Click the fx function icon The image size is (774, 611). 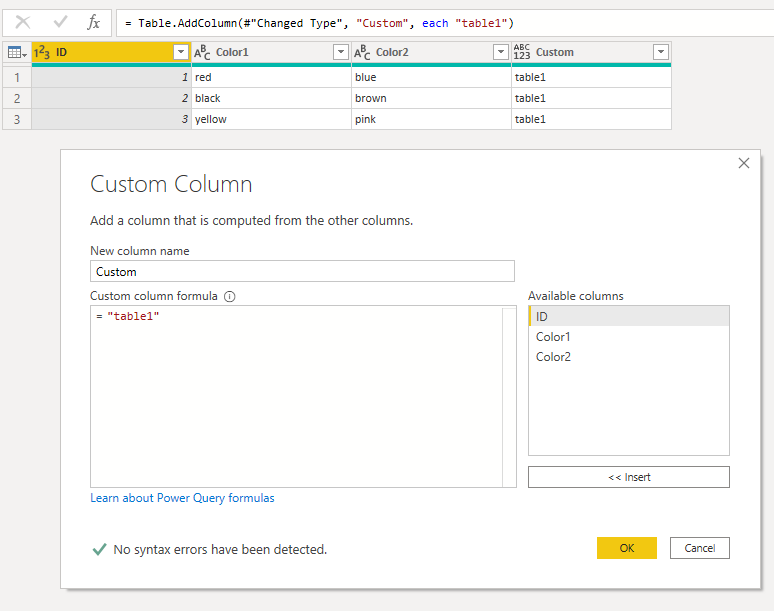[93, 22]
